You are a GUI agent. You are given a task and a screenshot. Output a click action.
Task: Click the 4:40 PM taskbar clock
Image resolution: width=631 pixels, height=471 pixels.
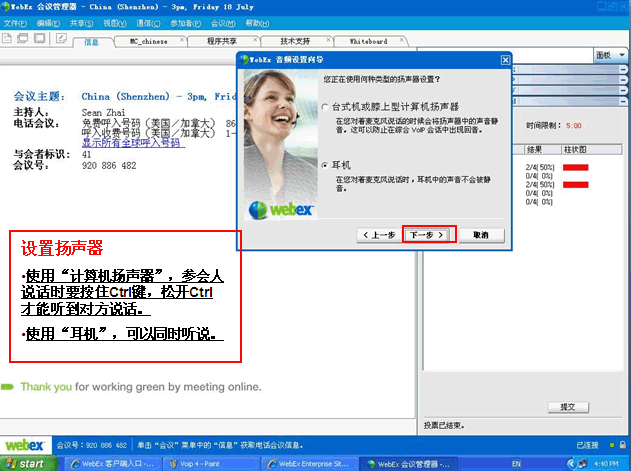[x=606, y=464]
